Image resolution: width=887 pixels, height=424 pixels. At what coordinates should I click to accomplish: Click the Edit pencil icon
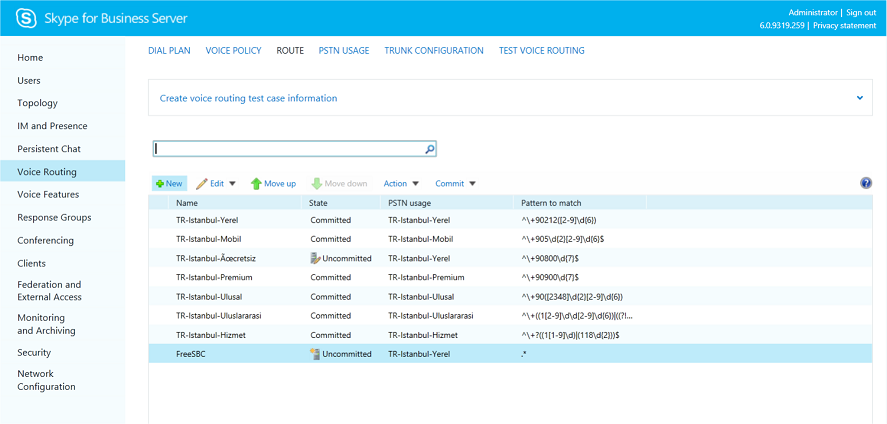coord(202,184)
